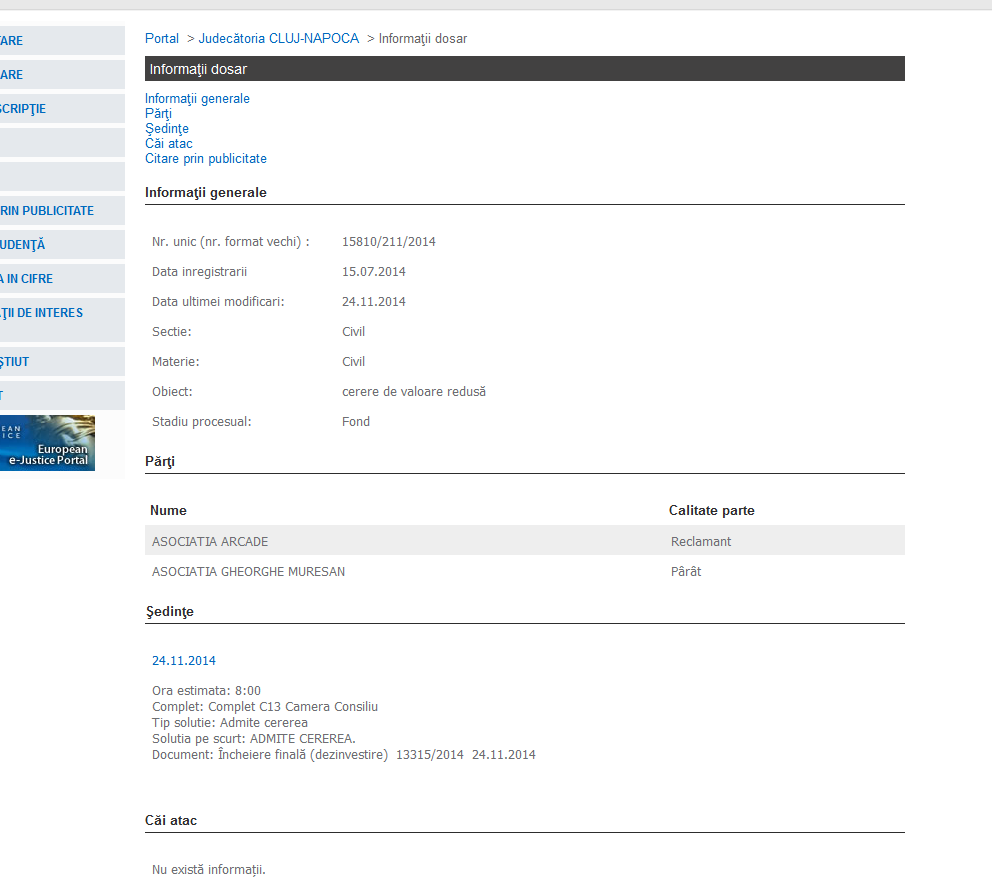Open the sidebar item ending in A IN CIFRE

(28, 279)
